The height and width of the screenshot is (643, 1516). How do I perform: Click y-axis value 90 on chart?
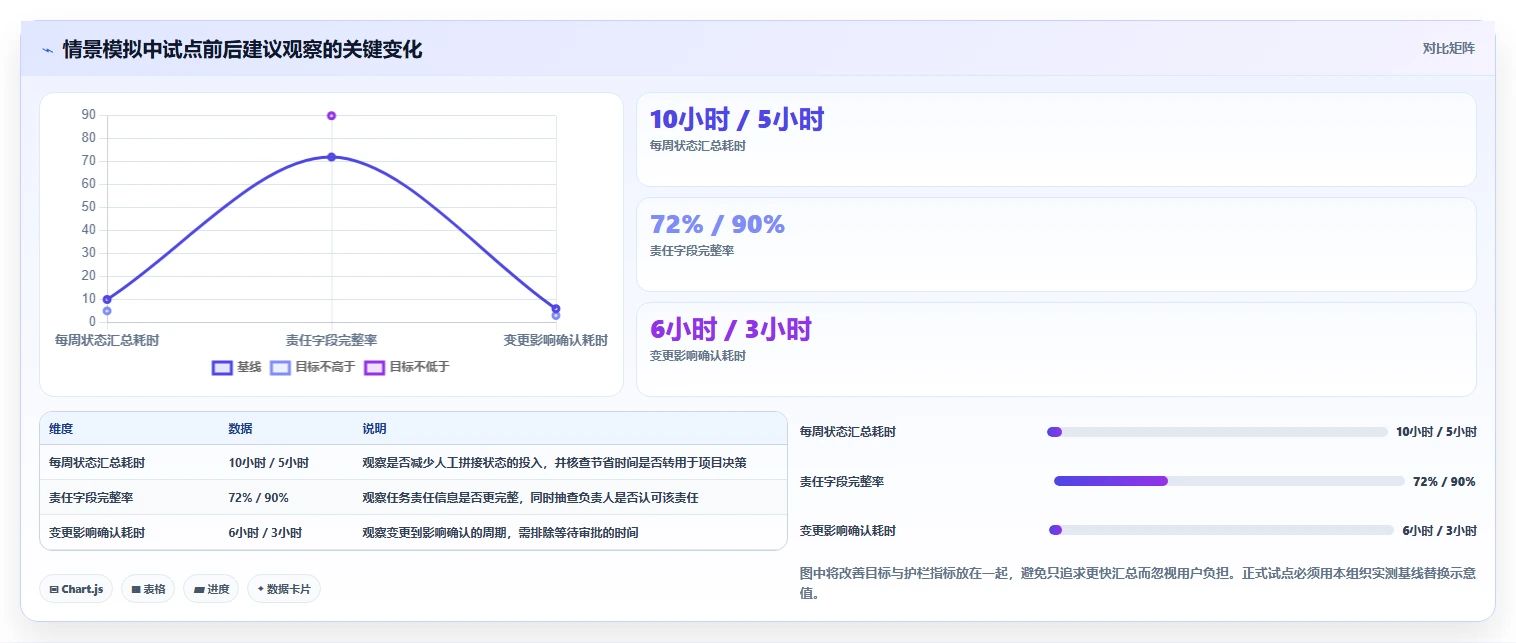tap(88, 115)
